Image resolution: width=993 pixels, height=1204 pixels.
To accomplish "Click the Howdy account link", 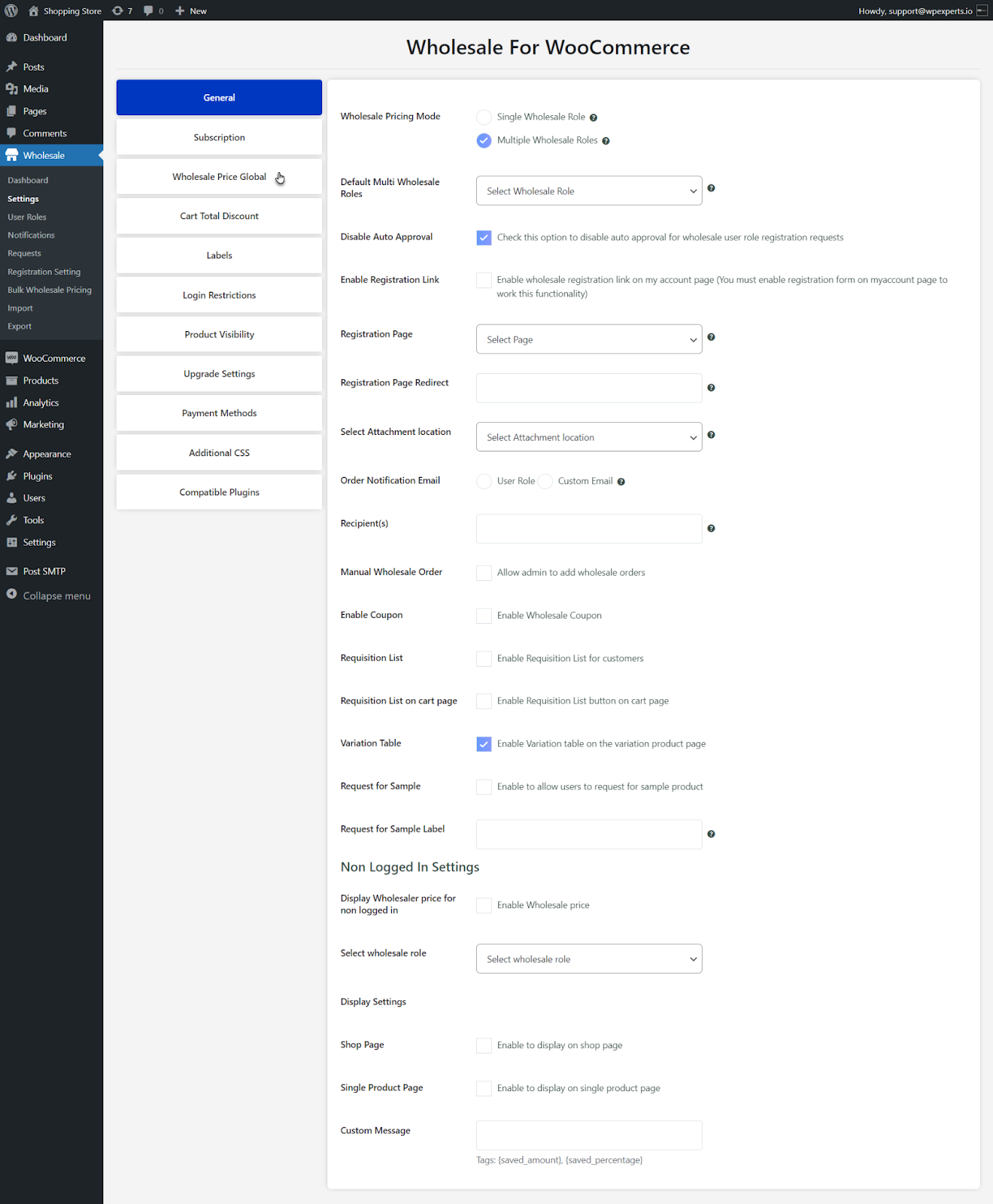I will tap(922, 11).
